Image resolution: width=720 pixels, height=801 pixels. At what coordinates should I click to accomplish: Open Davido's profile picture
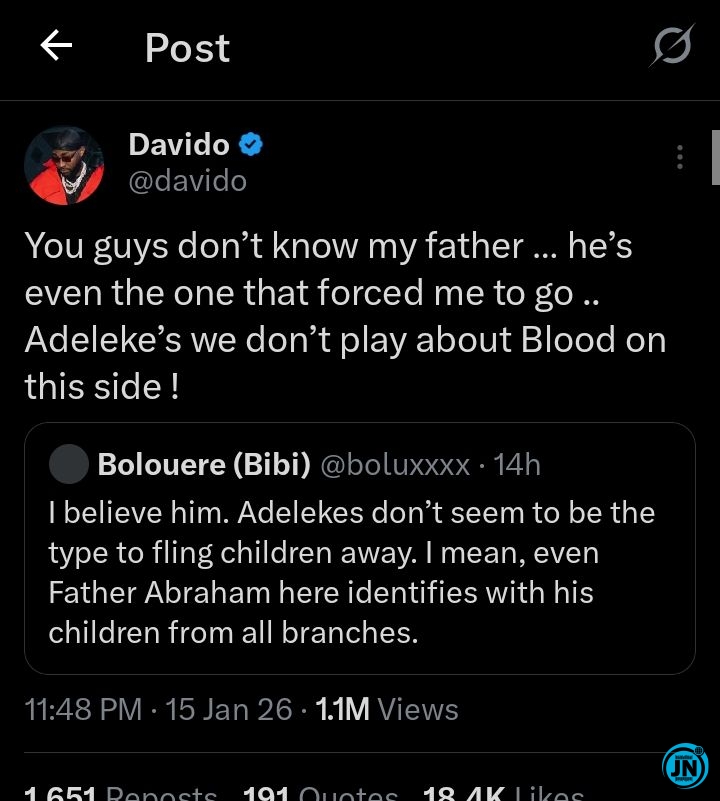coord(64,165)
